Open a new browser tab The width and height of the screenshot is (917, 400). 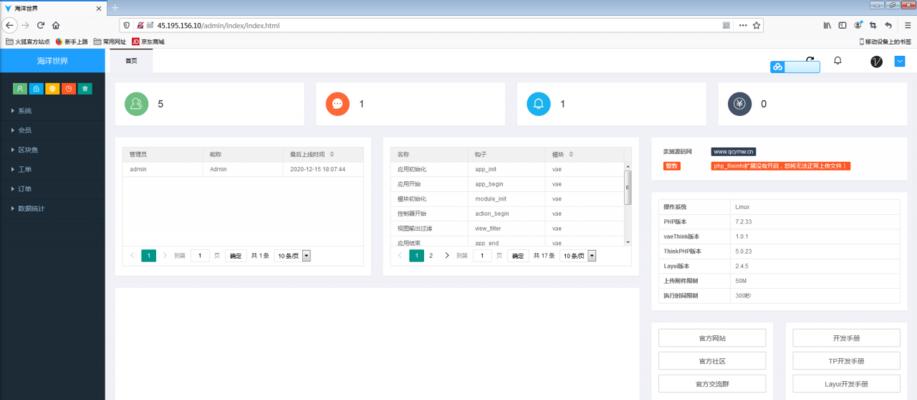(115, 8)
